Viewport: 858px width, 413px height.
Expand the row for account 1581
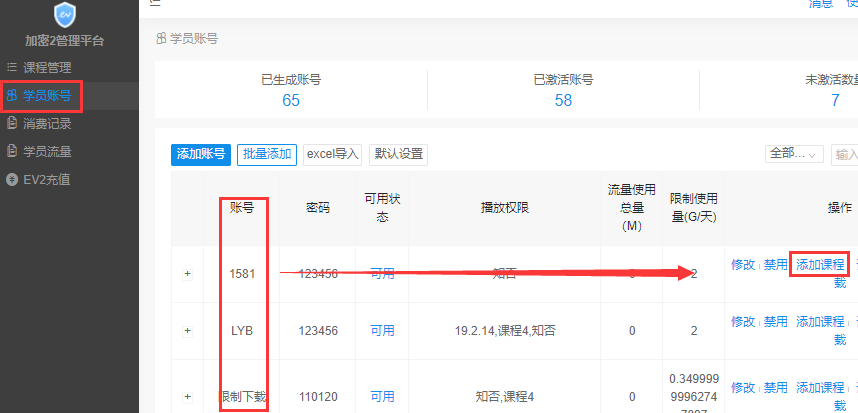(x=187, y=274)
